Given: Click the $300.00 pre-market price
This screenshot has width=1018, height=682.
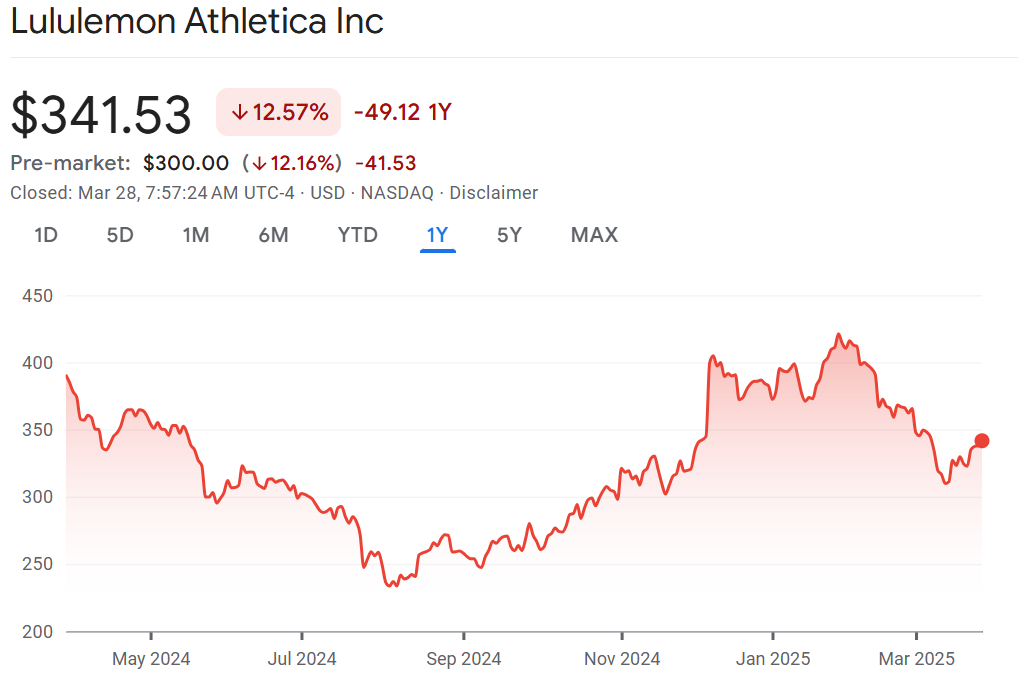Looking at the screenshot, I should pyautogui.click(x=186, y=163).
